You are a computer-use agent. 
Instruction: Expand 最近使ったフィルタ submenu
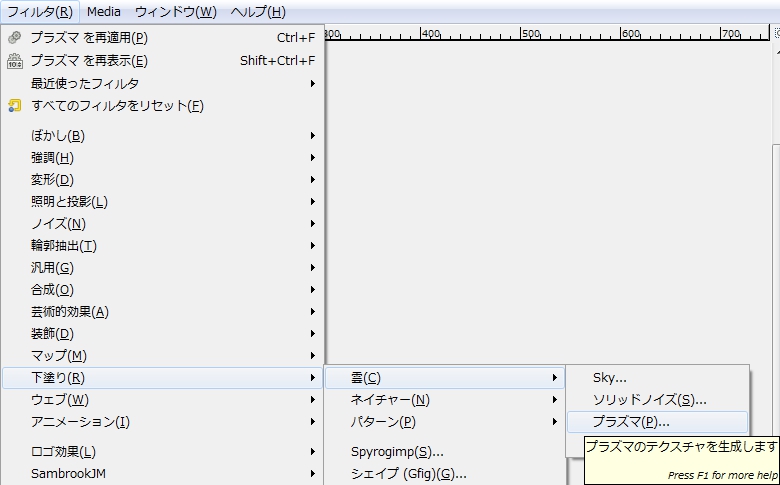tap(163, 84)
